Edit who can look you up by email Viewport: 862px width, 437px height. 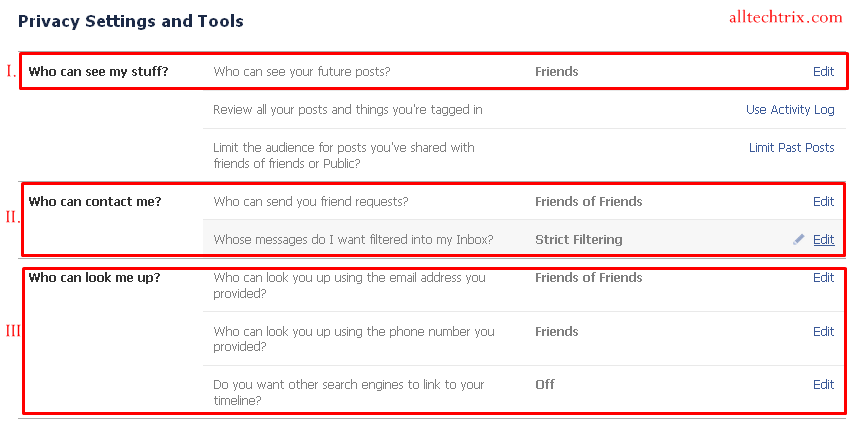pos(824,277)
